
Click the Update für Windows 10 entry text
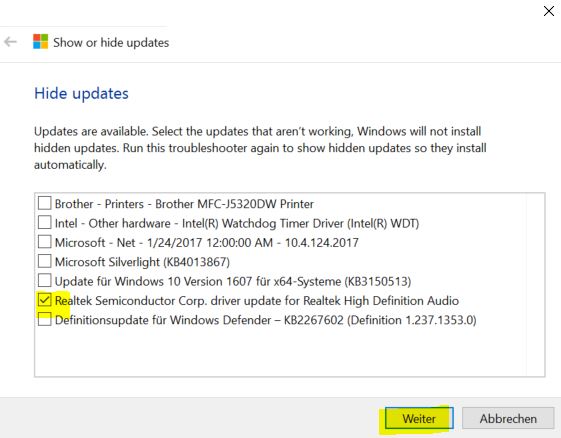[x=233, y=281]
